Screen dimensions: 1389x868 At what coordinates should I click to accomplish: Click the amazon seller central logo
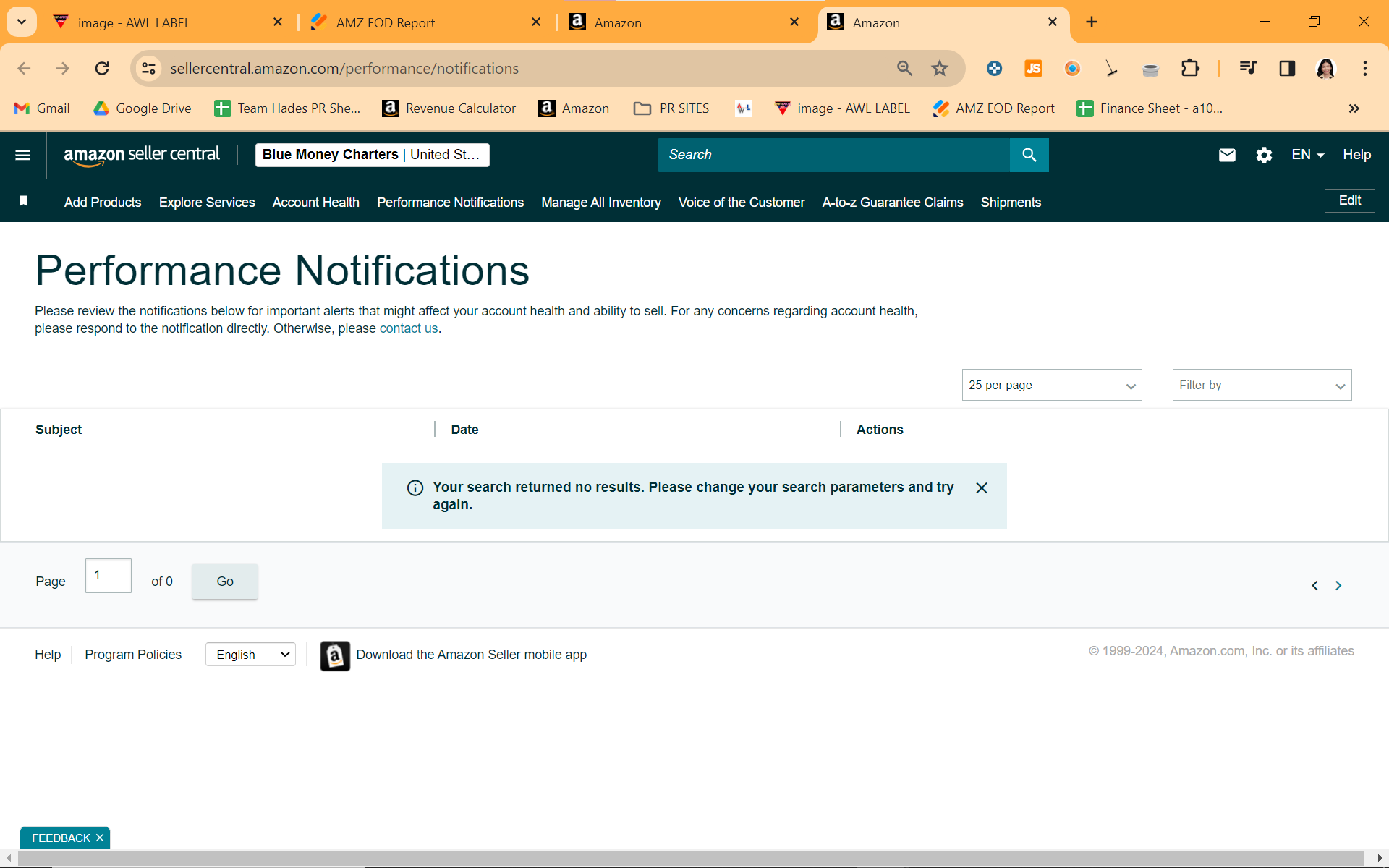[142, 155]
